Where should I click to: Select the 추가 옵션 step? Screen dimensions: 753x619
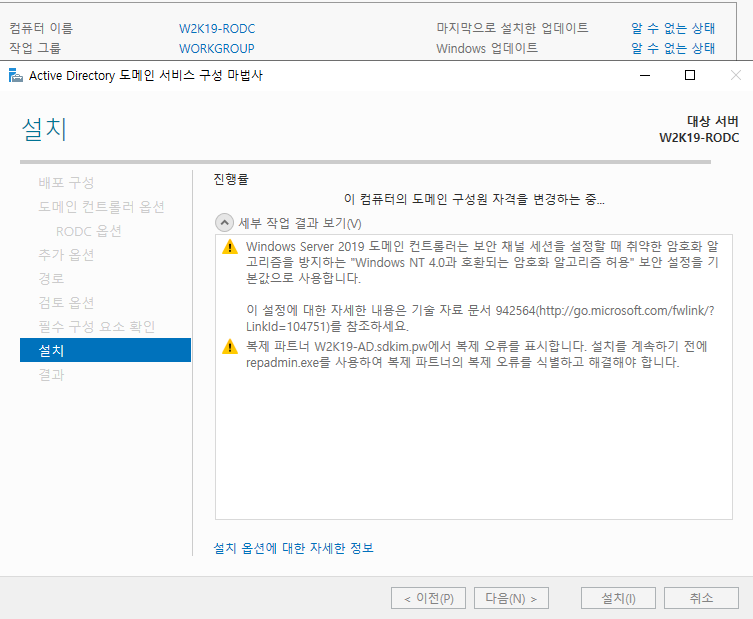tap(66, 255)
